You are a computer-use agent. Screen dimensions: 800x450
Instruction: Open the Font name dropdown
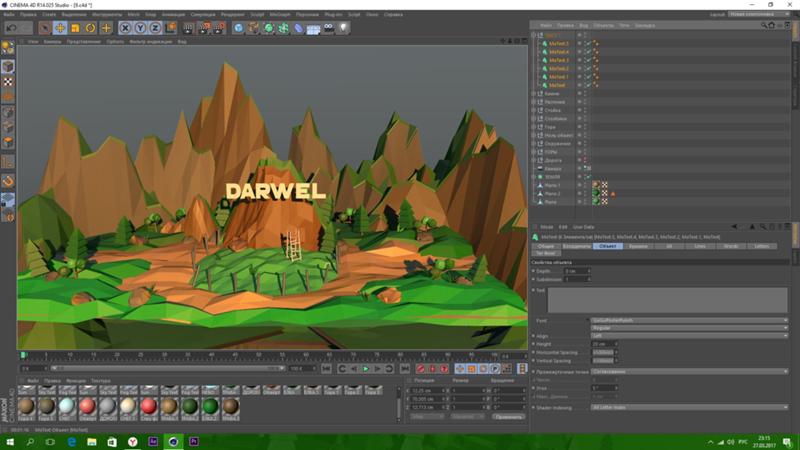pos(689,320)
